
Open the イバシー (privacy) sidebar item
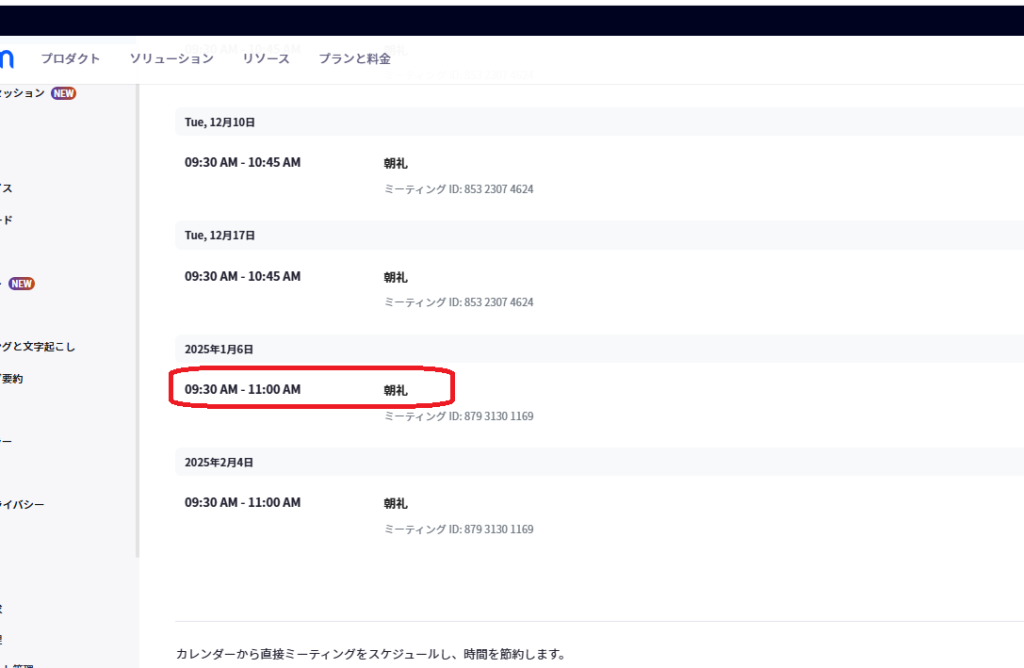[22, 505]
